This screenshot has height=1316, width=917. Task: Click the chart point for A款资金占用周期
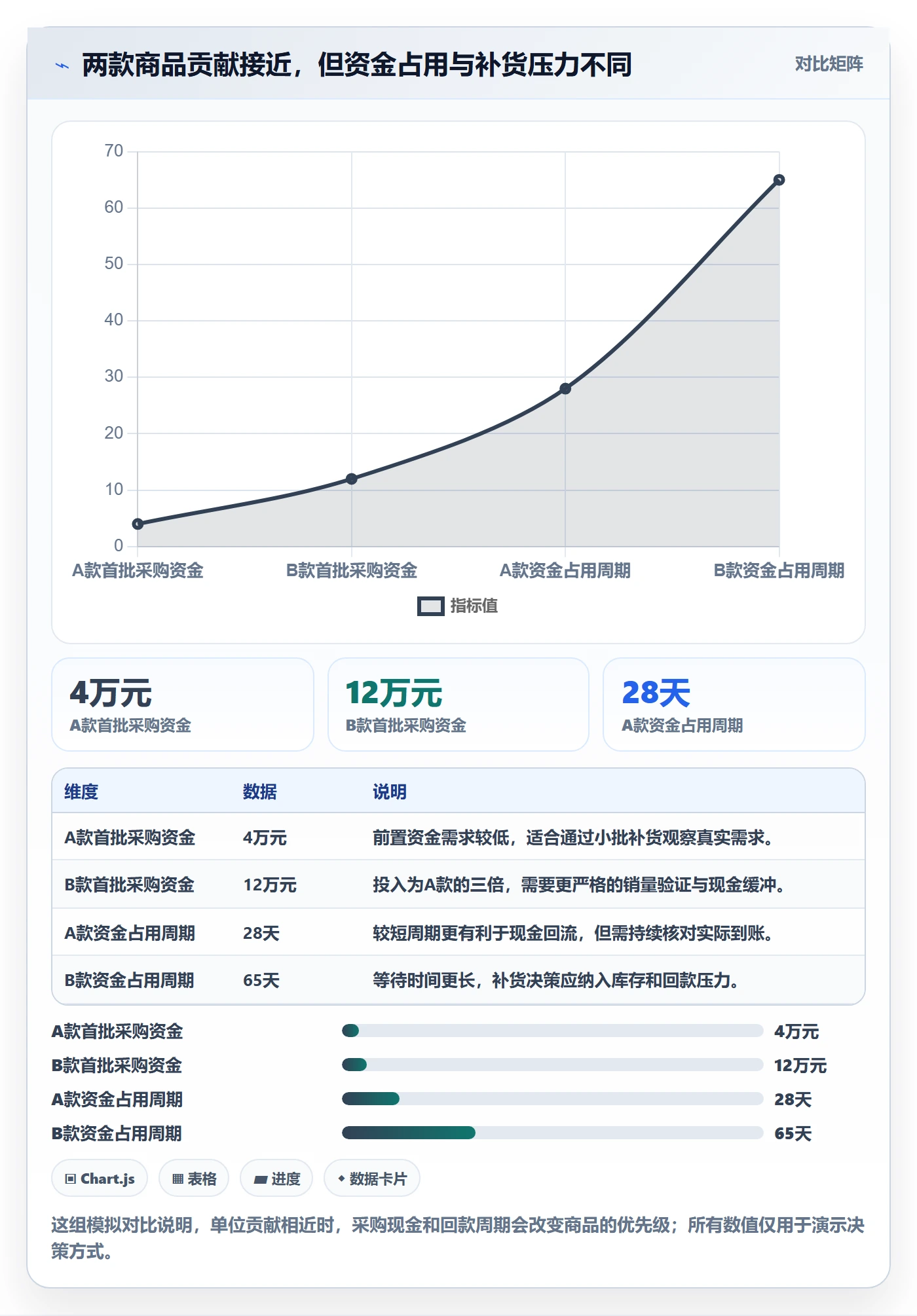click(x=565, y=389)
